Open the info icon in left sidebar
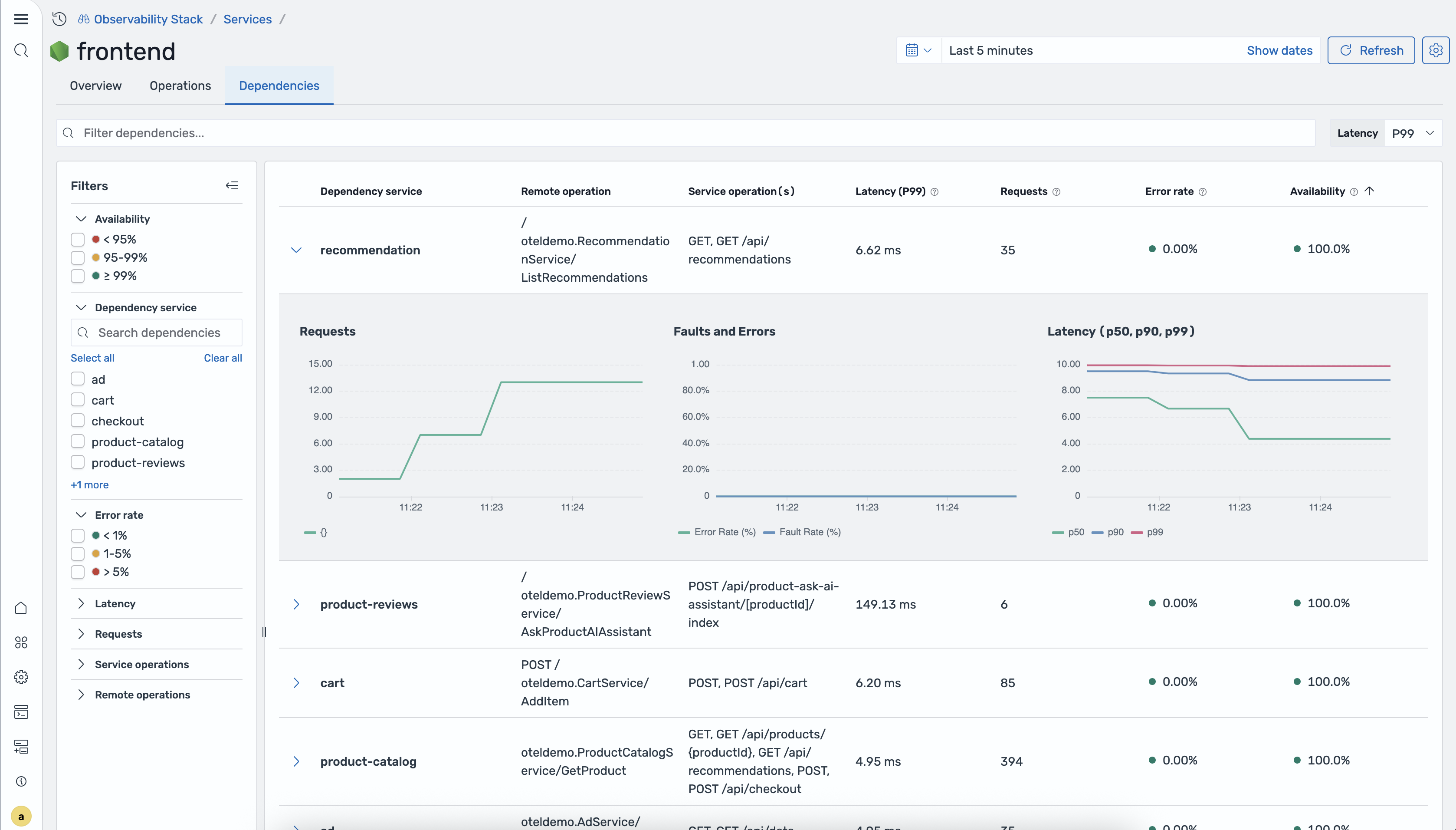The image size is (1456, 830). [21, 781]
